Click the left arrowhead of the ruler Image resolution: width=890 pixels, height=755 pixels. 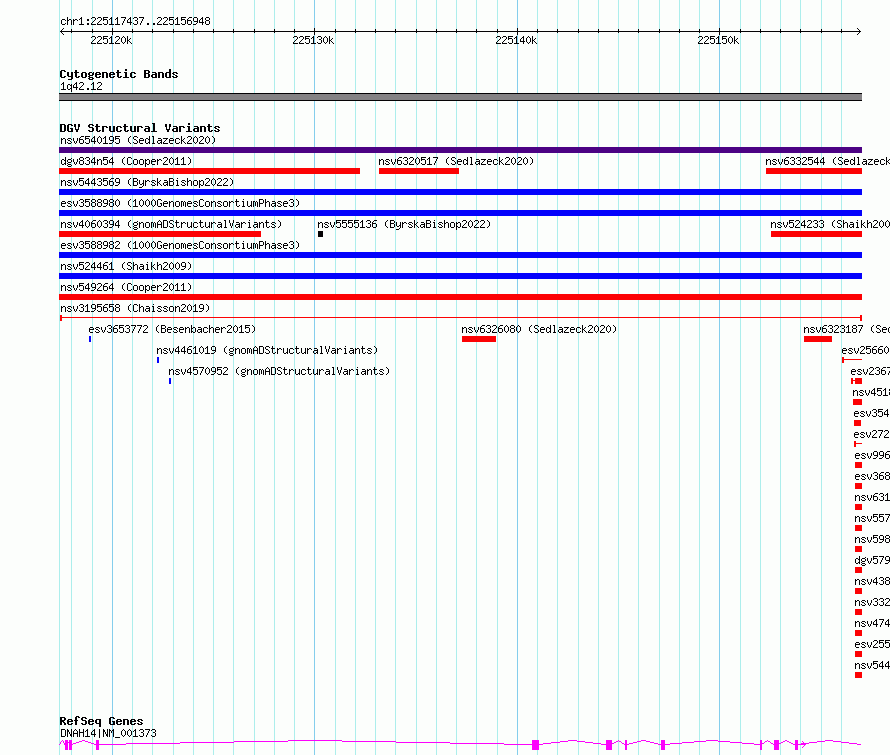(x=62, y=31)
